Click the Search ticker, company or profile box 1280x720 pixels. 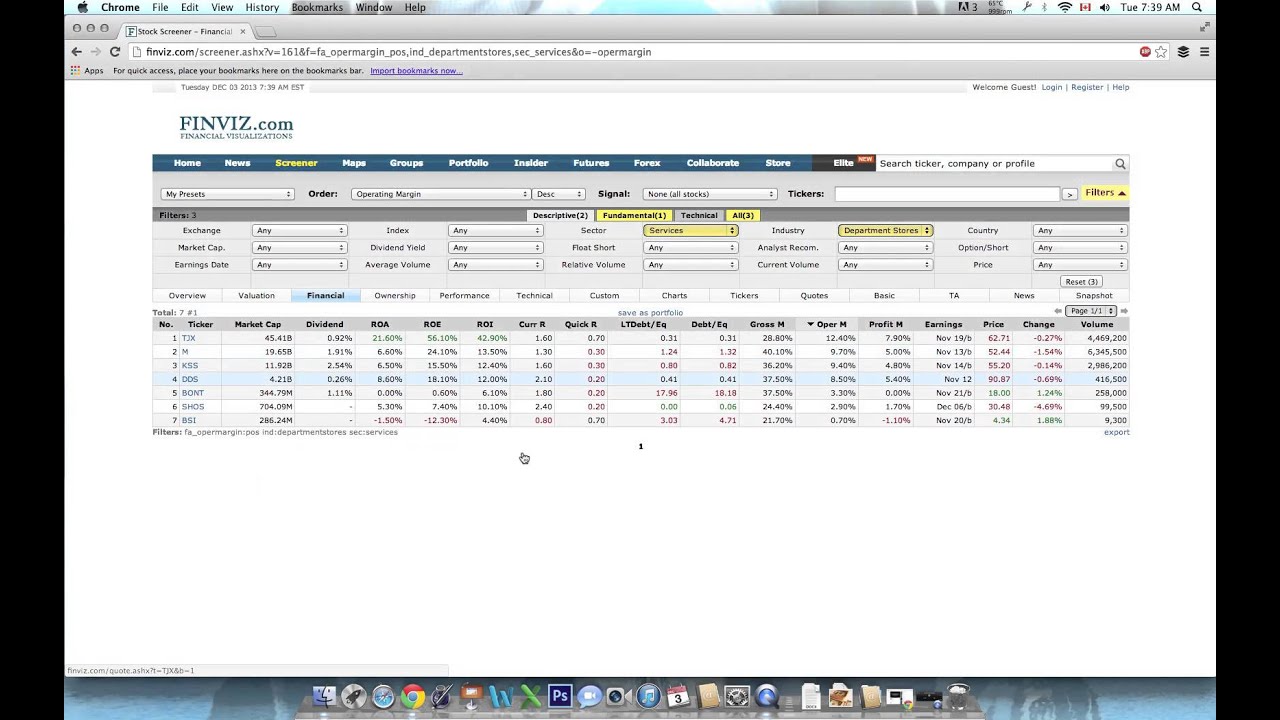pos(996,164)
